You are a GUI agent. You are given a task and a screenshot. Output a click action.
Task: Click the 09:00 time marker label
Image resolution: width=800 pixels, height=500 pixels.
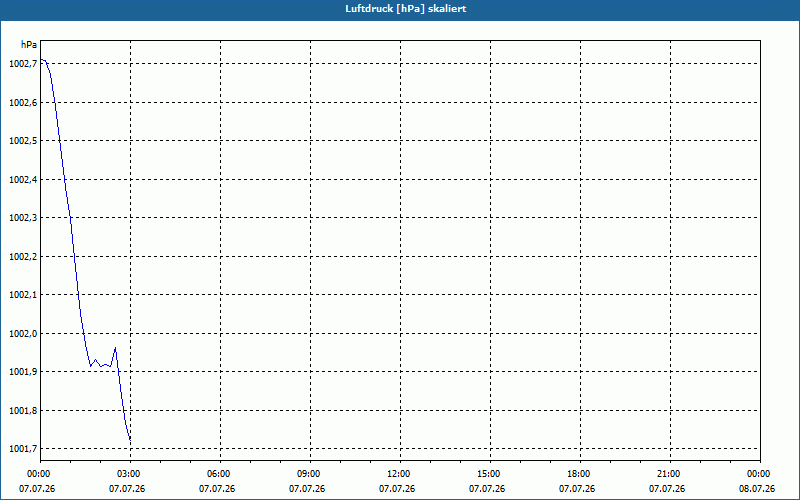pyautogui.click(x=310, y=474)
